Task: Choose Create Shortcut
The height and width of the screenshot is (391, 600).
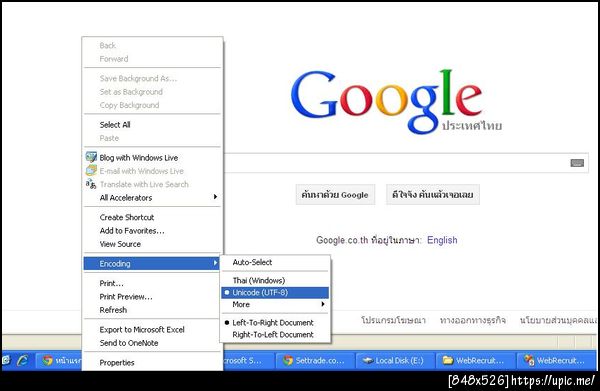Action: [x=152, y=217]
